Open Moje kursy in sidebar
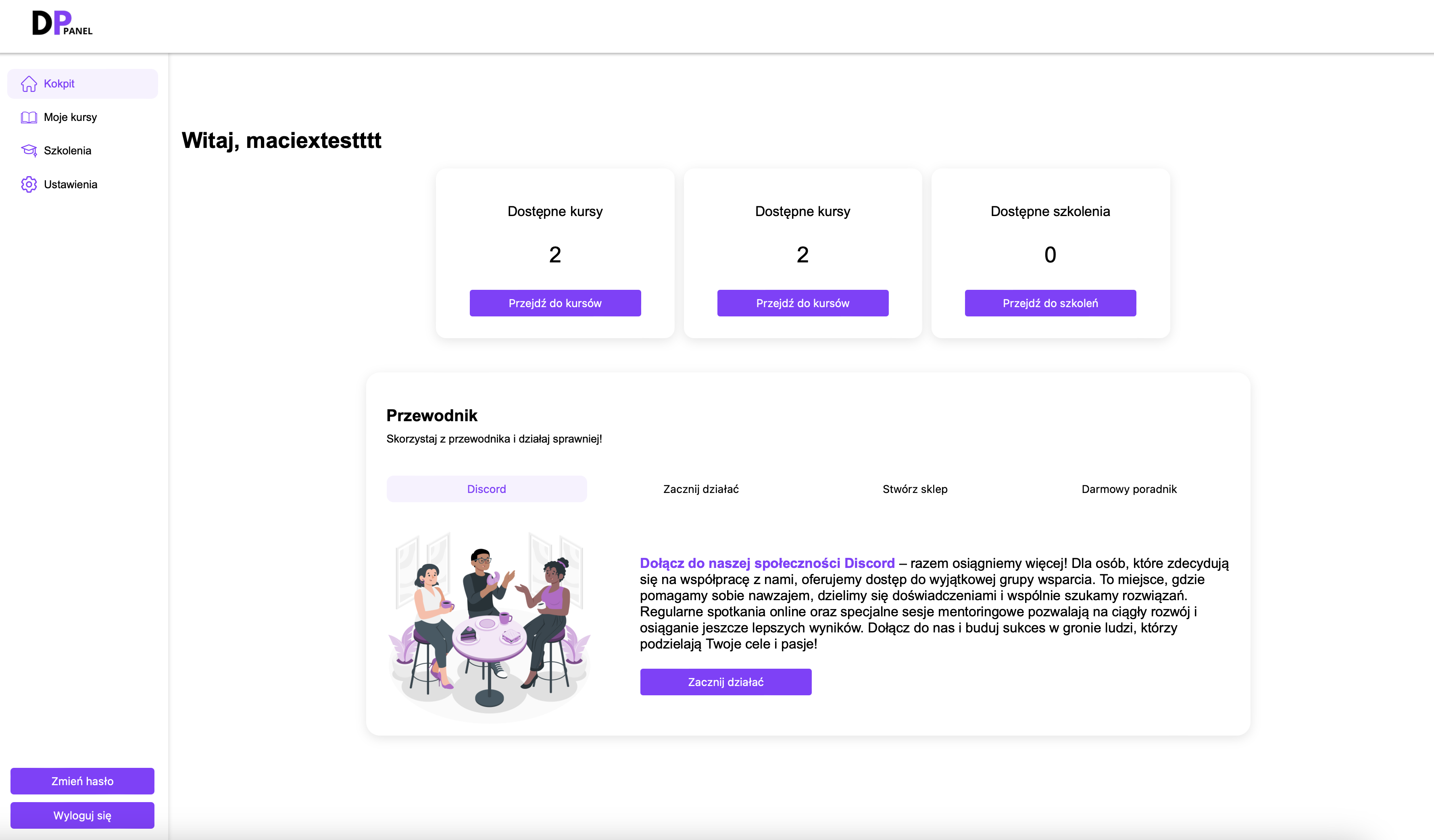The image size is (1434, 840). pyautogui.click(x=83, y=117)
